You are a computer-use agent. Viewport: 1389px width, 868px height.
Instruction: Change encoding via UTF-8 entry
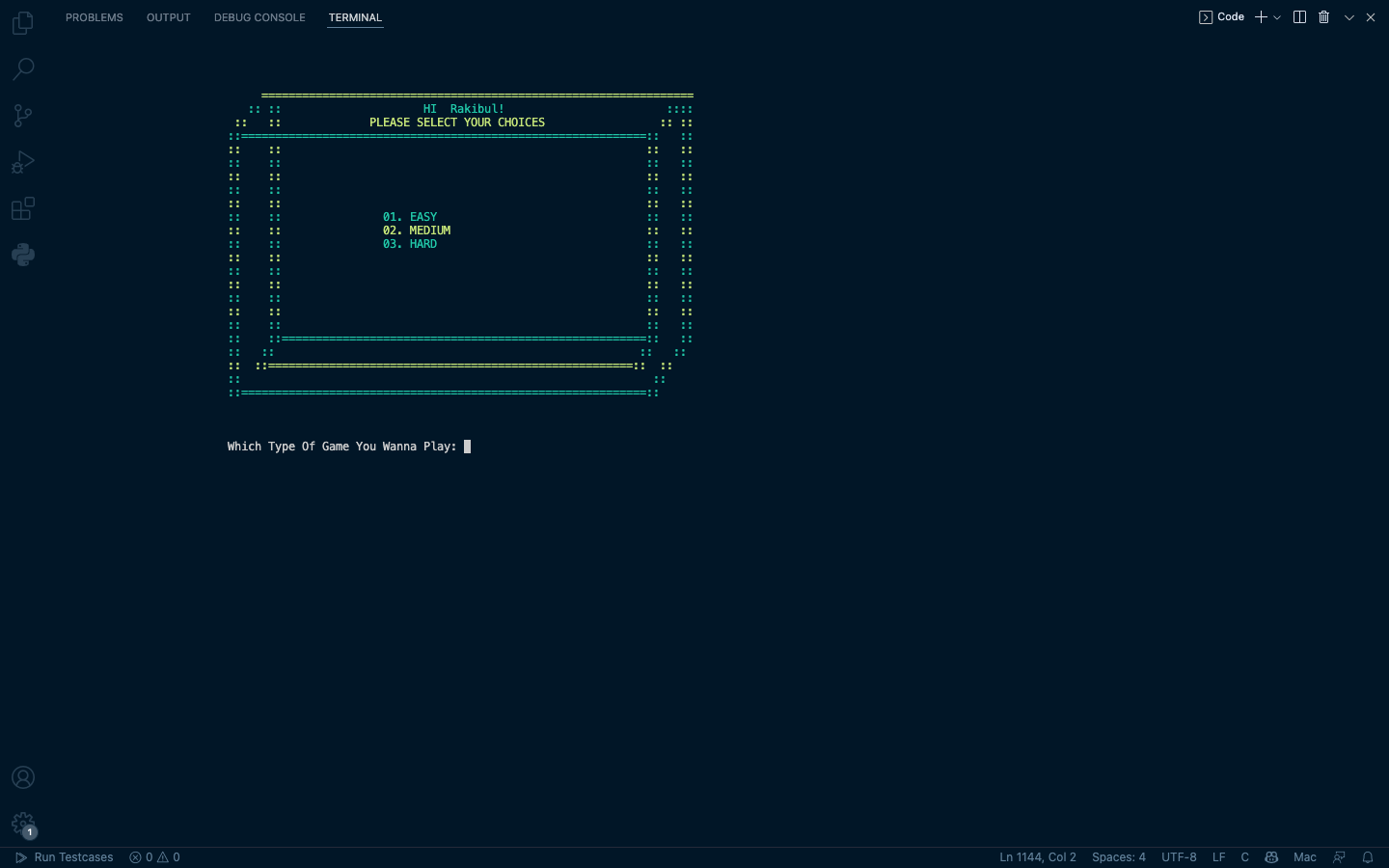pyautogui.click(x=1179, y=857)
